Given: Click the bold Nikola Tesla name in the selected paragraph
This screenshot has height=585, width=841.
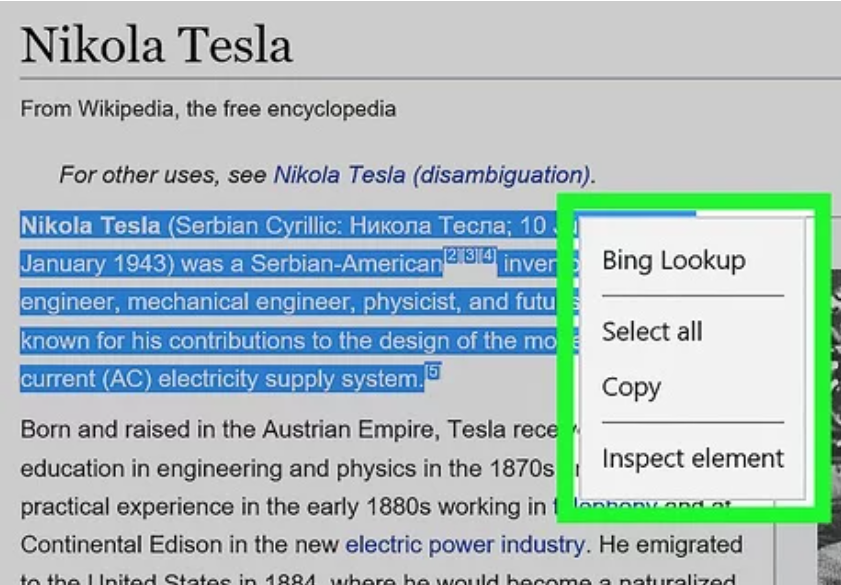Looking at the screenshot, I should point(90,225).
